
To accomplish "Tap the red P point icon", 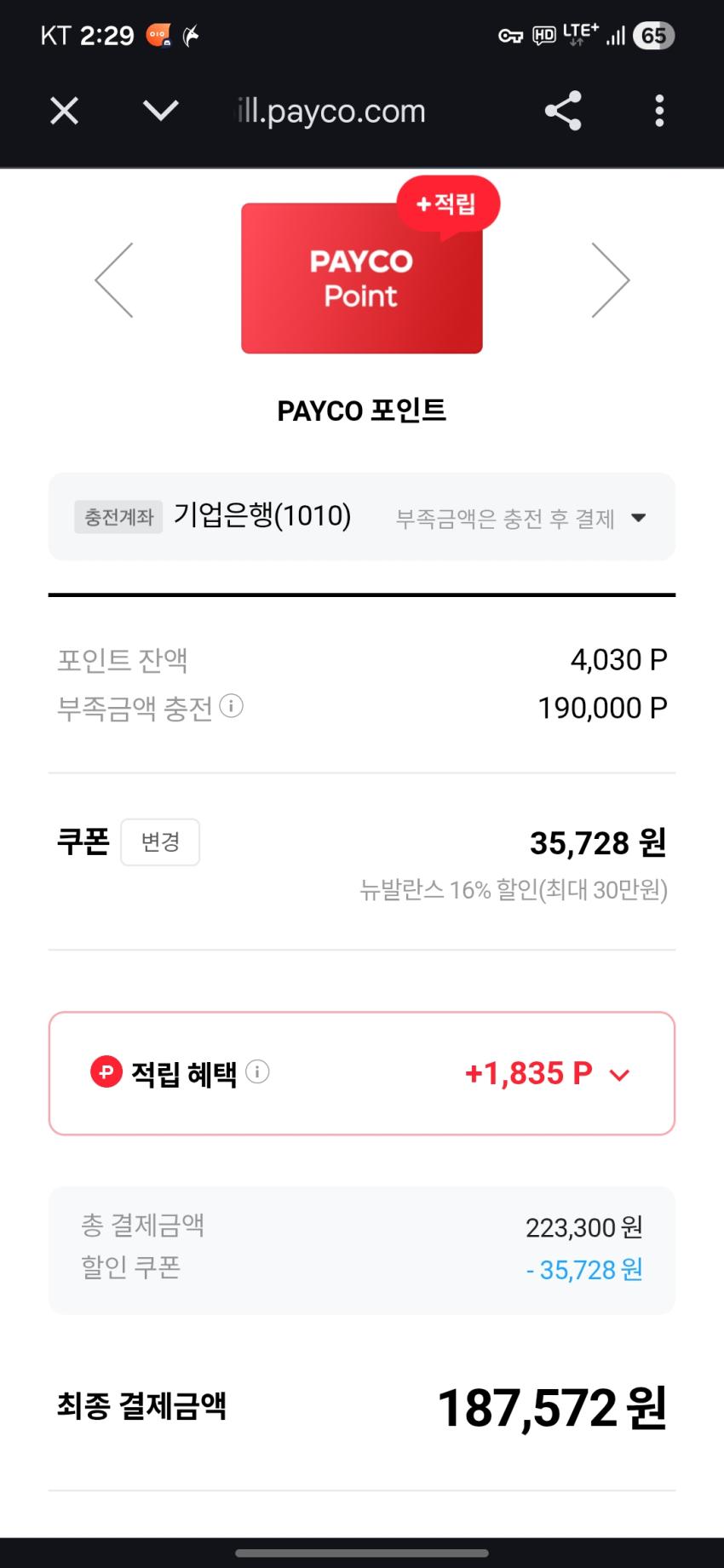I will click(106, 1072).
